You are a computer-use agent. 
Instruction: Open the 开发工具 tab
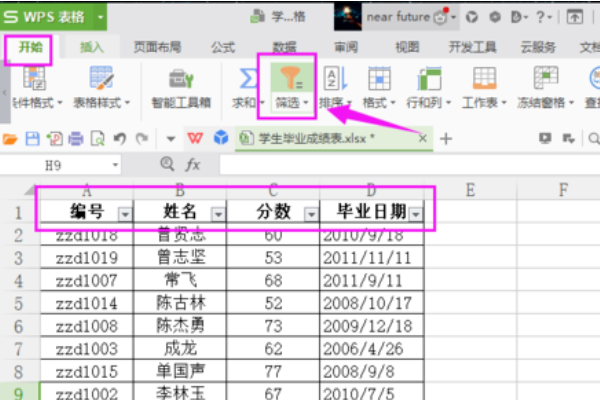click(473, 47)
